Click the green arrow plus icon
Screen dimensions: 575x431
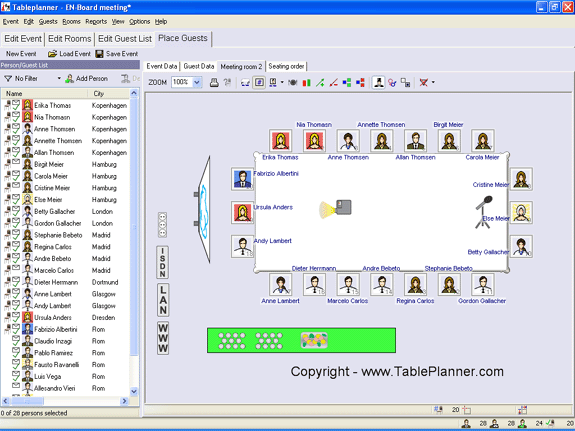coord(320,83)
